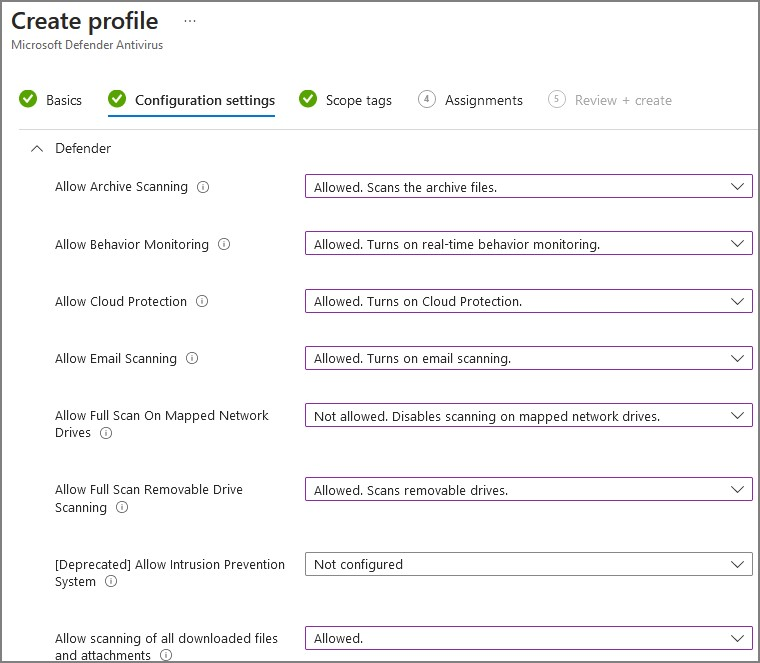This screenshot has height=663, width=760.
Task: Click info icon beside Allow Email Scanning
Action: pyautogui.click(x=192, y=358)
